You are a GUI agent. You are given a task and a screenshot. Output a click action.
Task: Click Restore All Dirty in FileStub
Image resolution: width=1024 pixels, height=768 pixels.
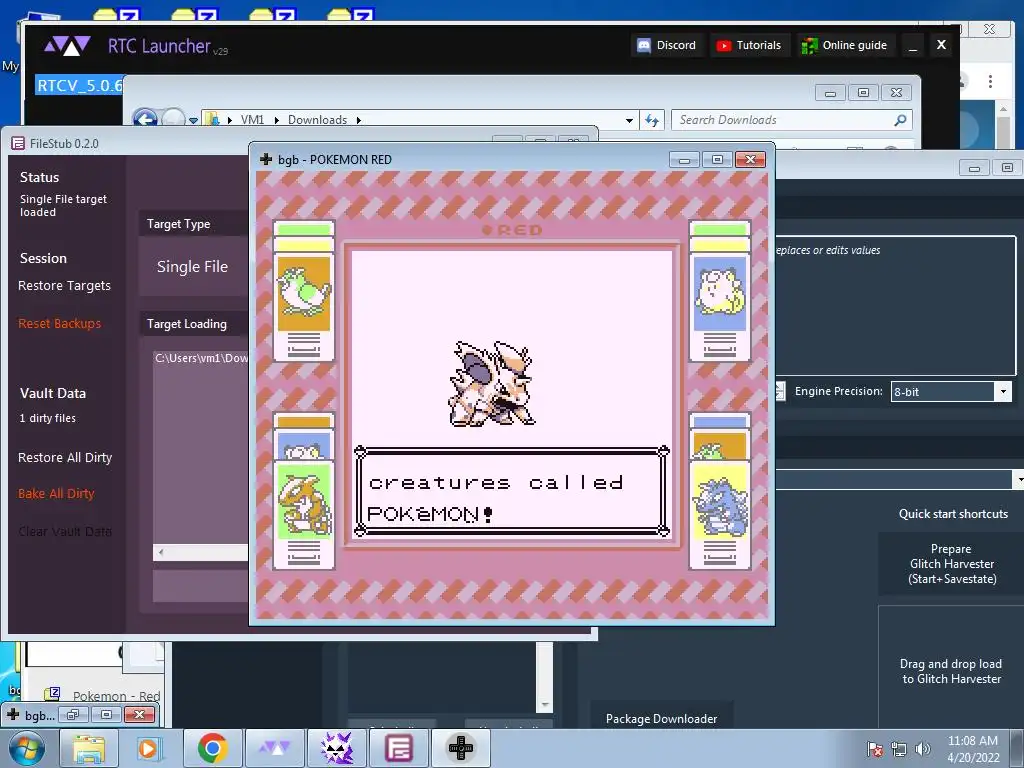point(65,457)
